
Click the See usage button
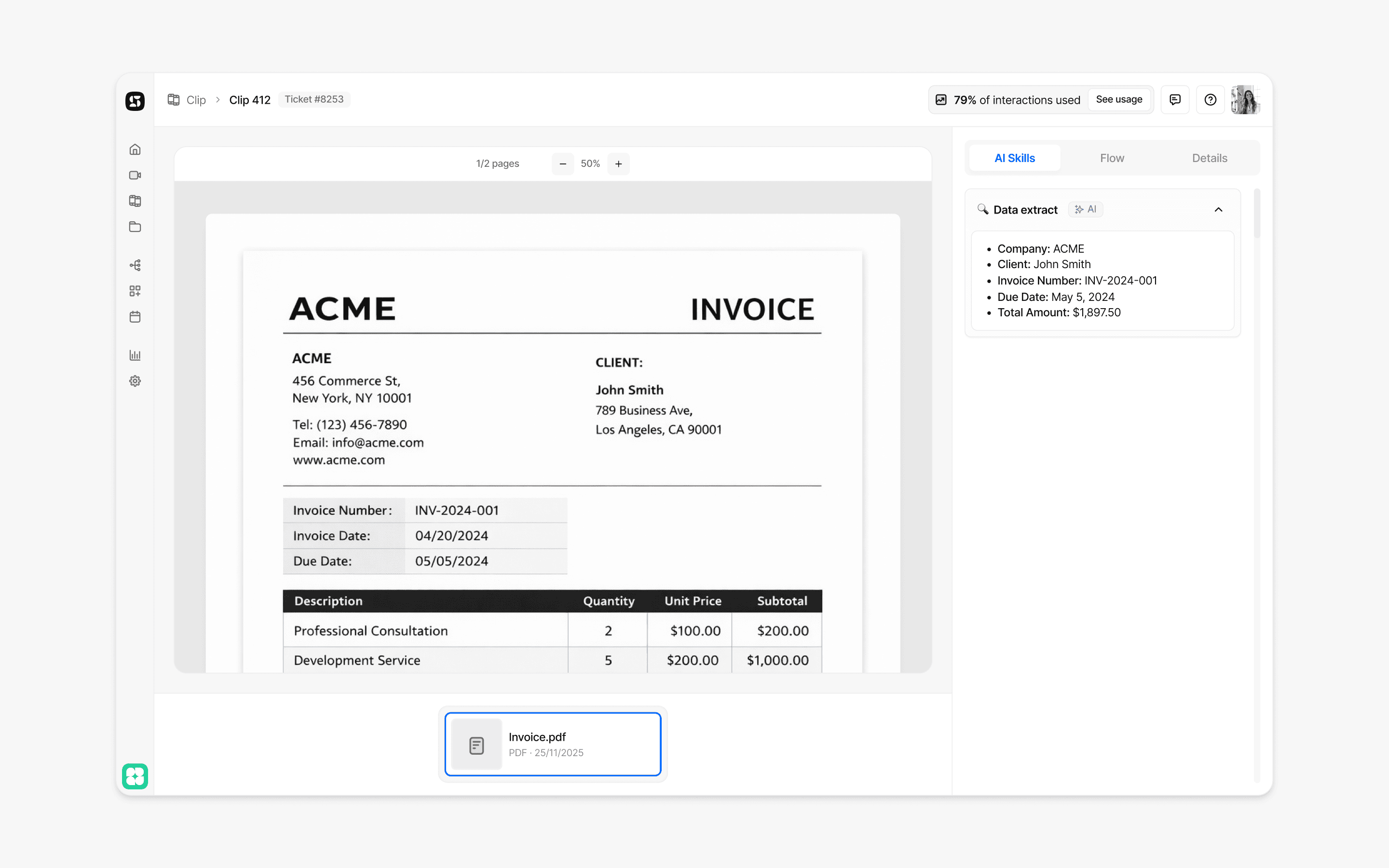[1118, 99]
